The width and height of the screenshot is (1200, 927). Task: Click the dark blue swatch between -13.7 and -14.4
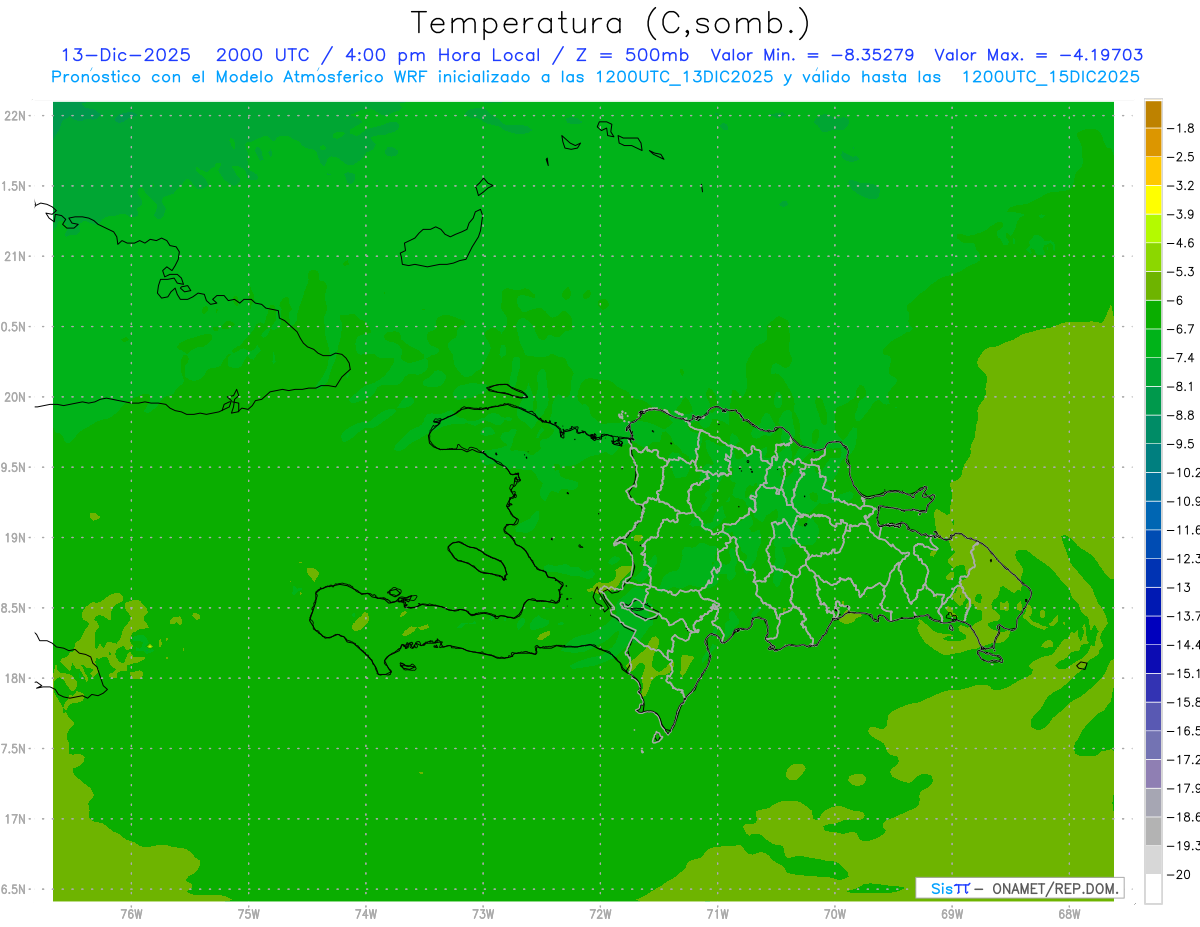pos(1153,630)
